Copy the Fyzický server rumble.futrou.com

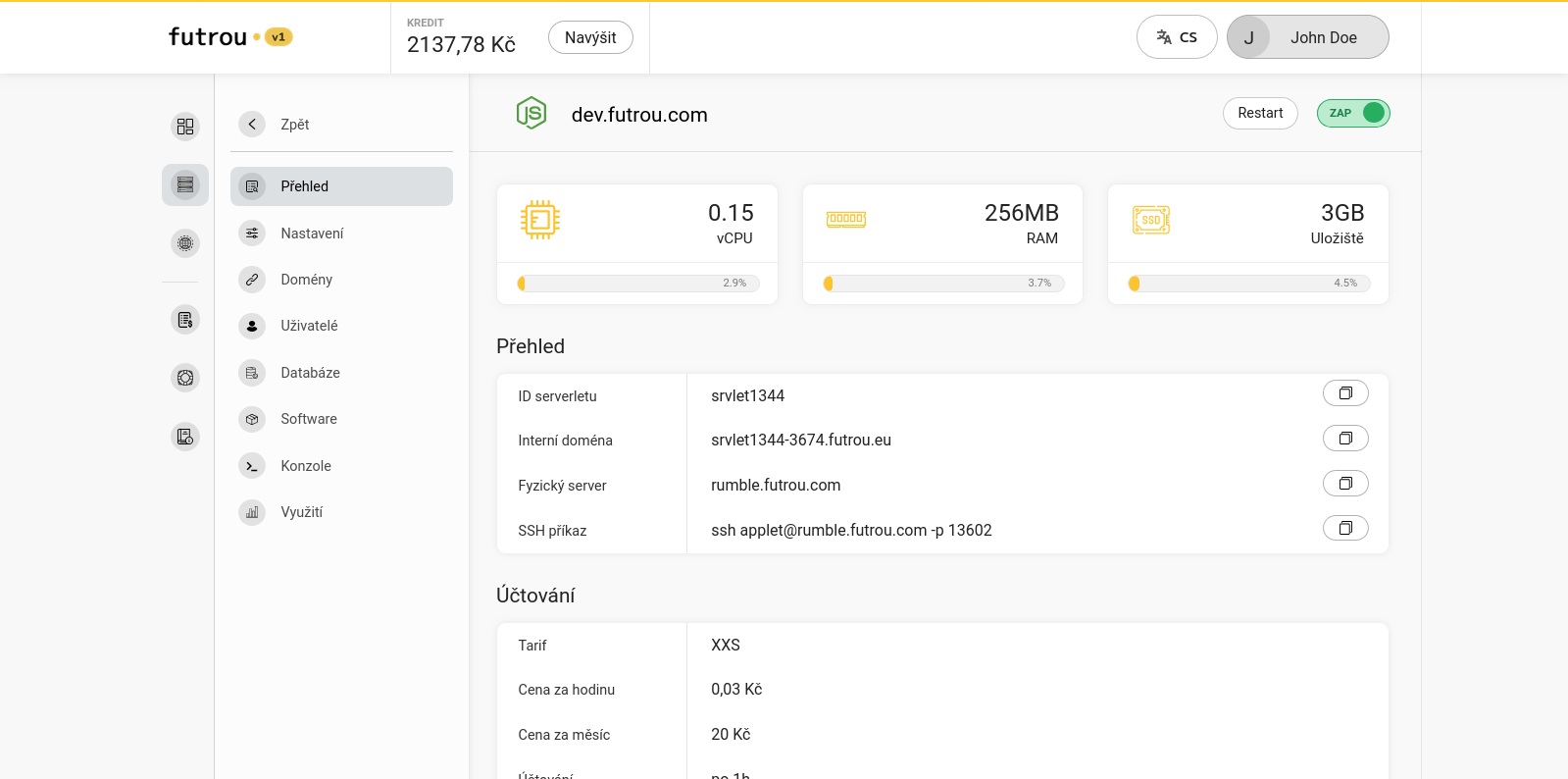[x=1345, y=484]
